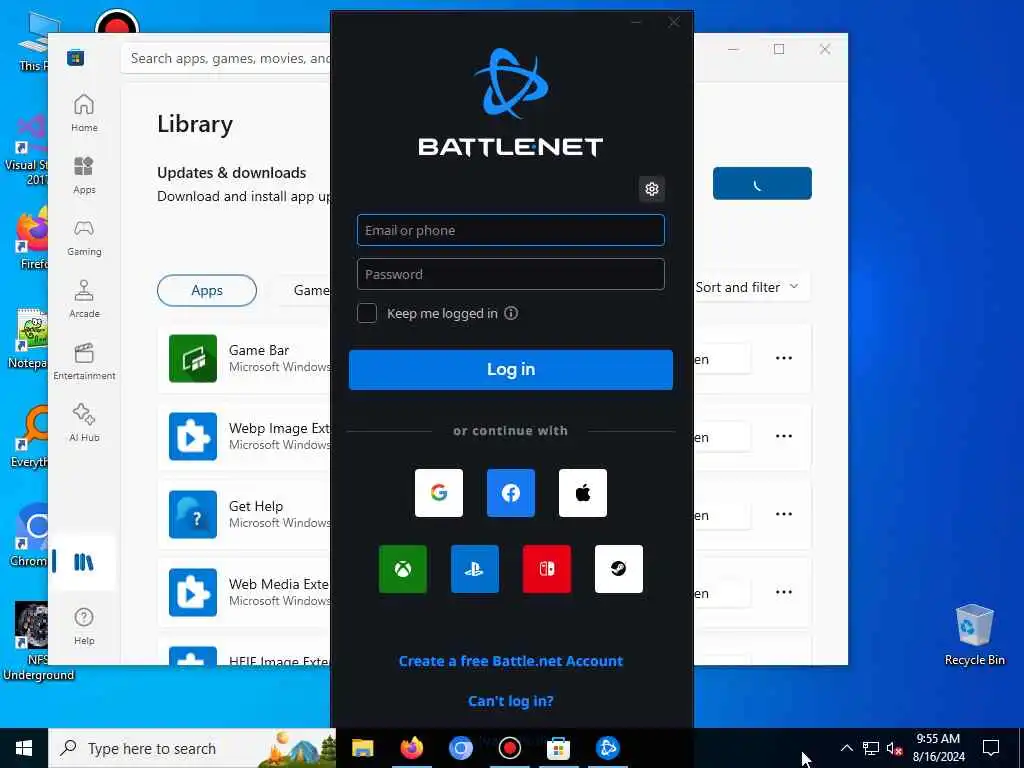Screen dimensions: 1024x768
Task: Open more options for Game Bar row
Action: click(x=784, y=359)
